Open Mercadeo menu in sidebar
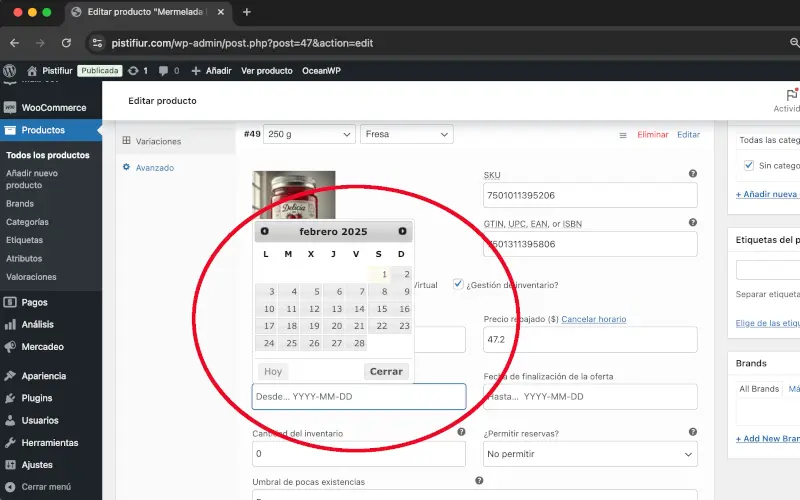Viewport: 800px width, 500px height. (51, 347)
